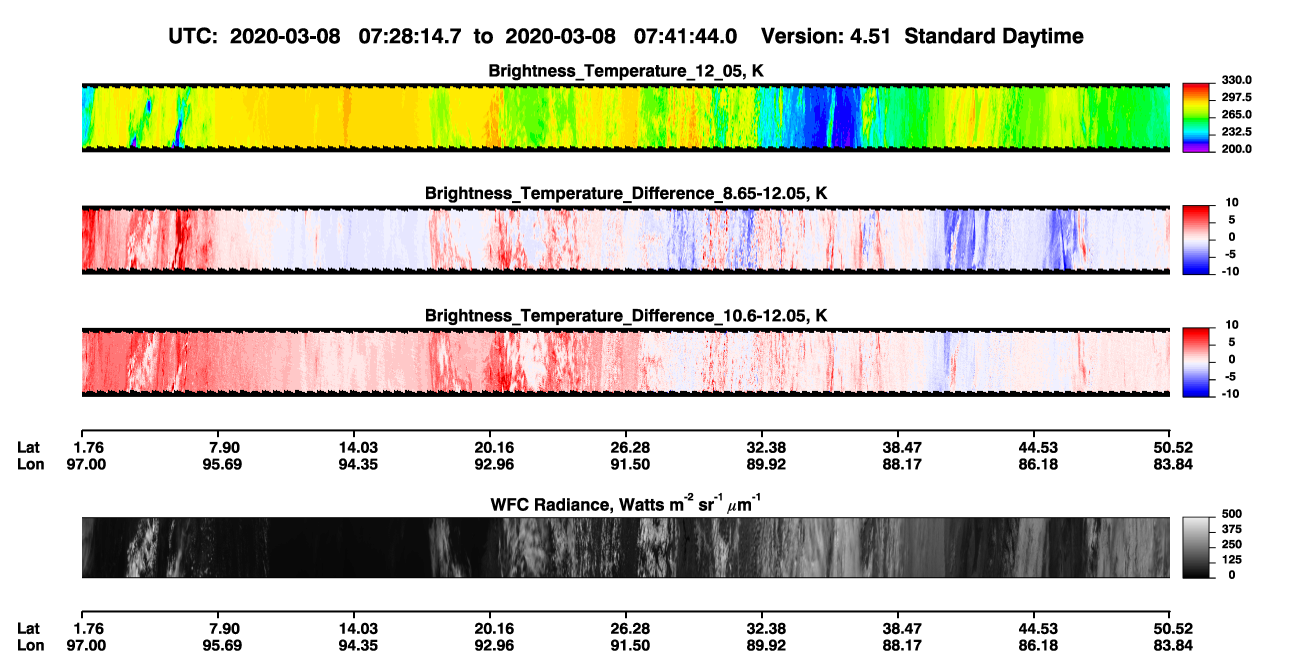Select the Brightness_Temperature_Difference_8.65-12.05, K title
Image resolution: width=1300 pixels, height=667 pixels.
(626, 192)
